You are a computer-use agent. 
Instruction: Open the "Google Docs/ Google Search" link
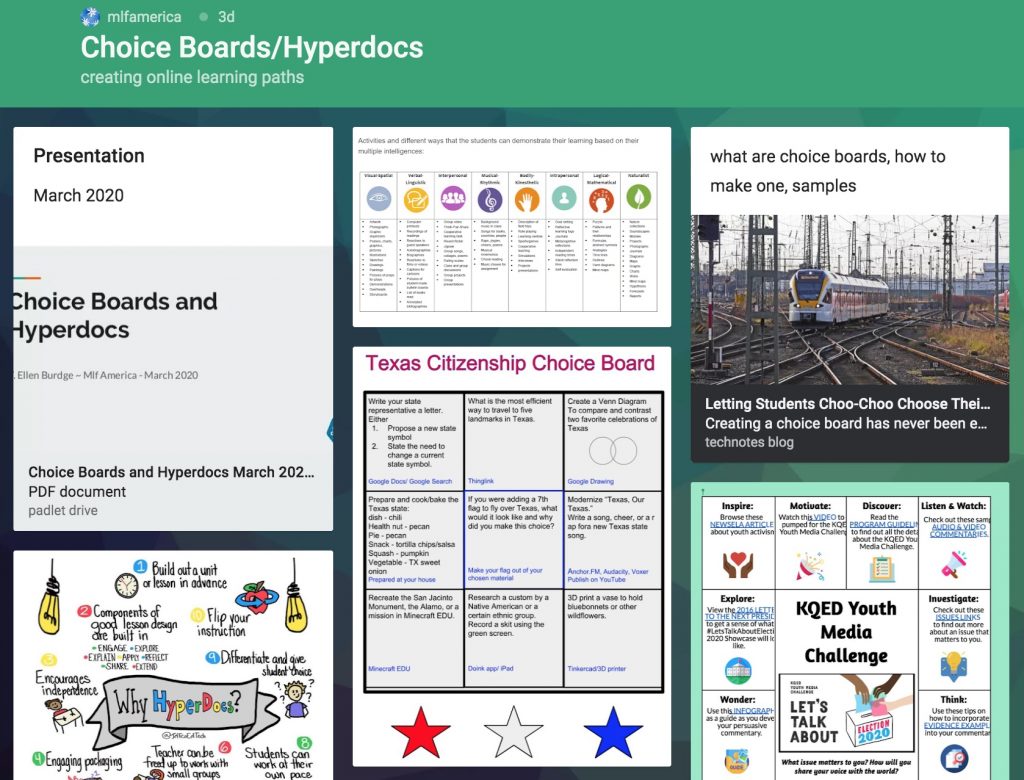click(410, 481)
